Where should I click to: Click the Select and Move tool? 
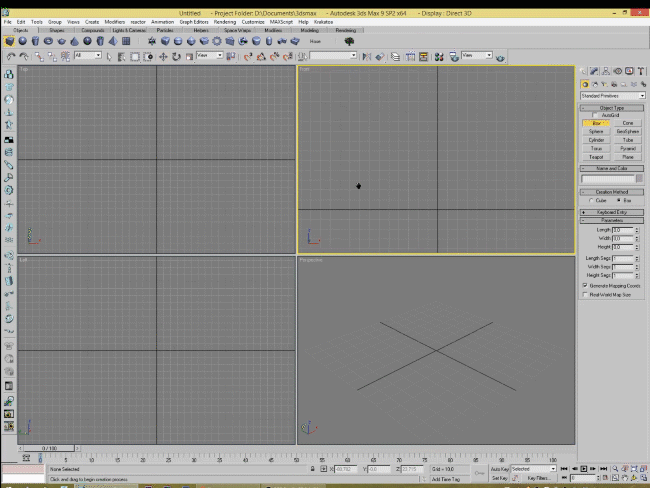(165, 56)
